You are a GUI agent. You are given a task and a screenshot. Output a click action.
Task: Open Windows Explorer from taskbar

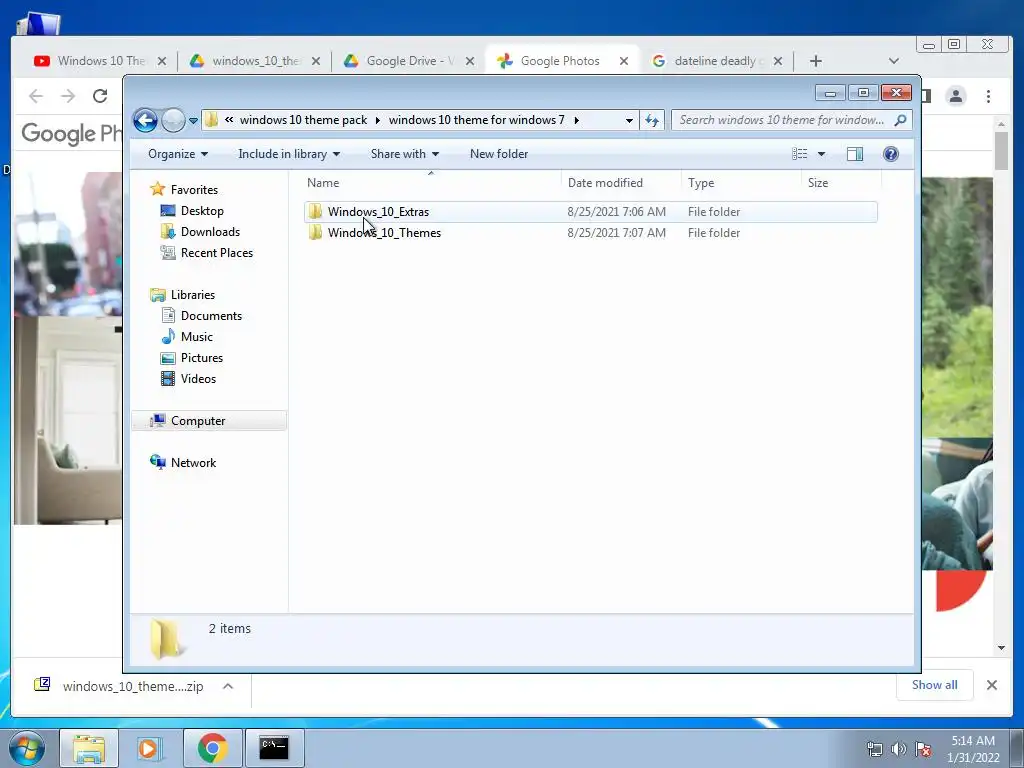pyautogui.click(x=89, y=748)
